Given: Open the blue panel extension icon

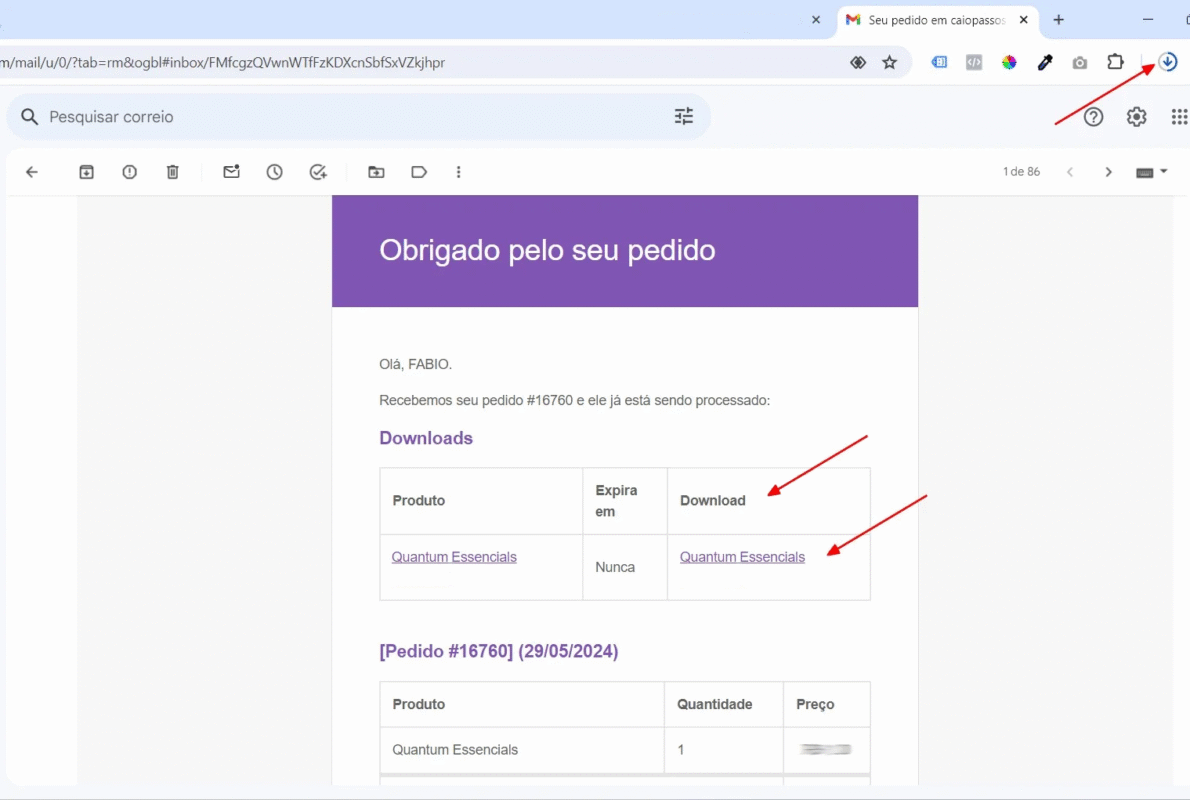Looking at the screenshot, I should tap(940, 62).
